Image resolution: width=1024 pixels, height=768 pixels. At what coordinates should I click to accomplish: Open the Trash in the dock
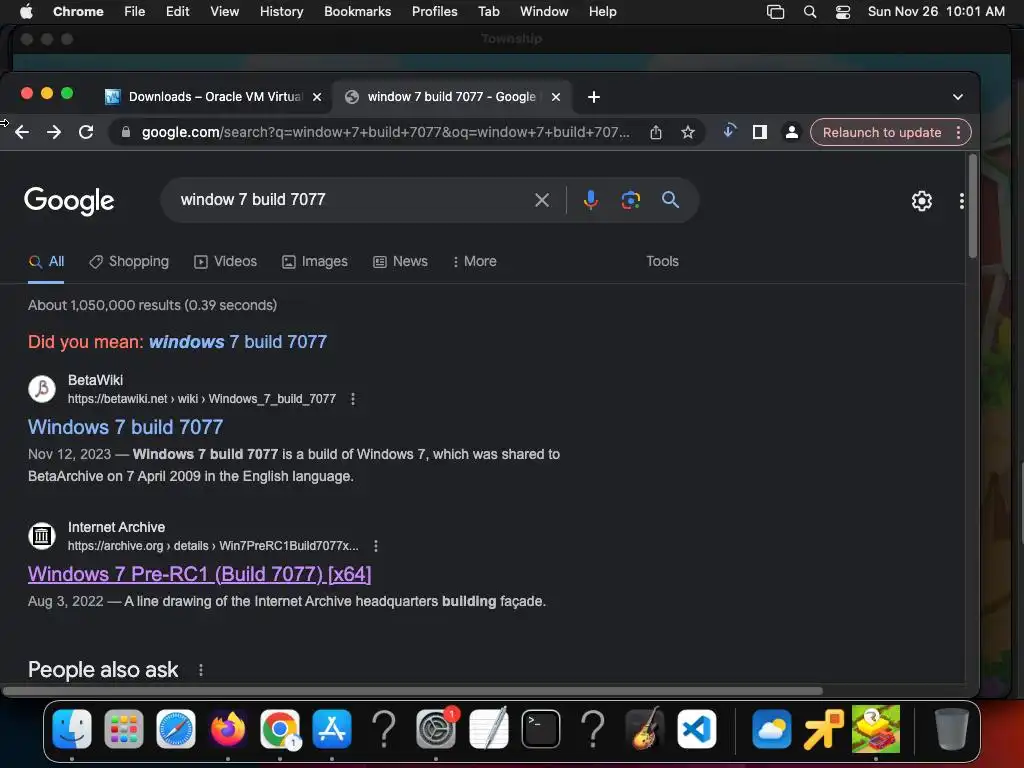[952, 729]
